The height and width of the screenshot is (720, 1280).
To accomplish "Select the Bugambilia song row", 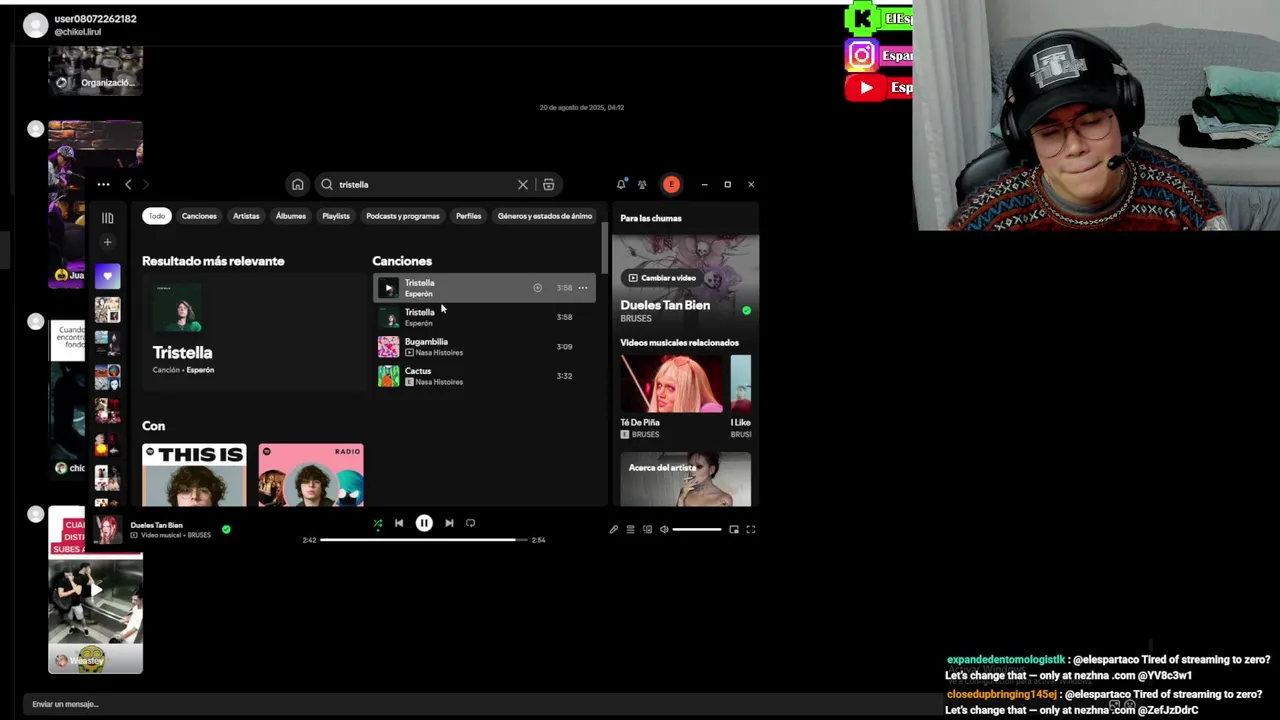I will 484,347.
